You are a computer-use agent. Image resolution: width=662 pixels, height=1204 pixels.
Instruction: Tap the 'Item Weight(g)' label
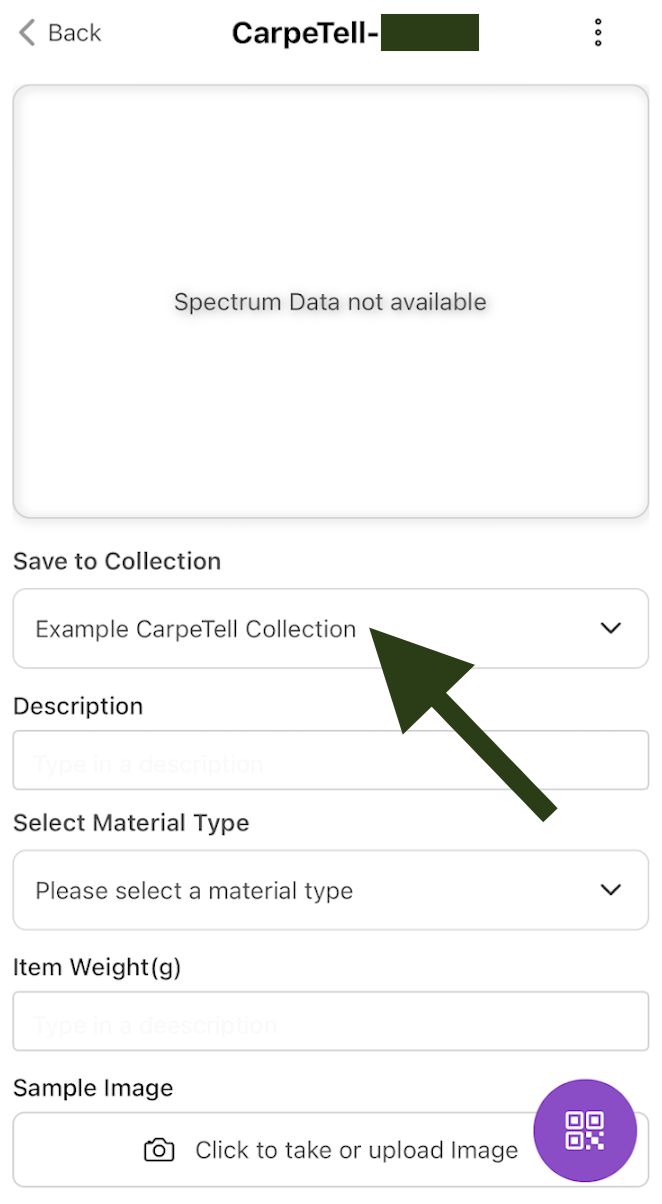[x=97, y=967]
